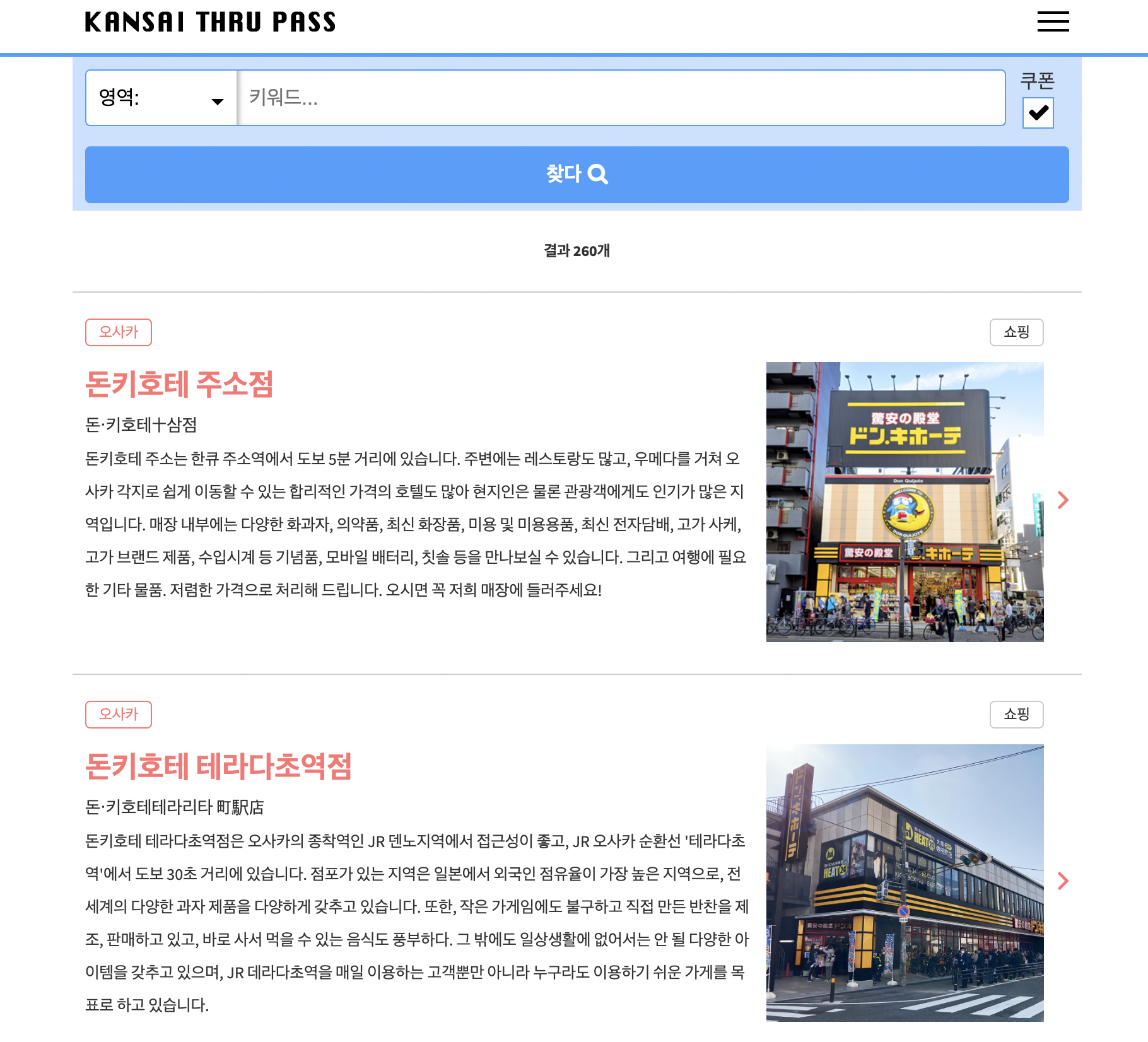1148x1042 pixels.
Task: Open the hamburger menu
Action: coord(1053,21)
